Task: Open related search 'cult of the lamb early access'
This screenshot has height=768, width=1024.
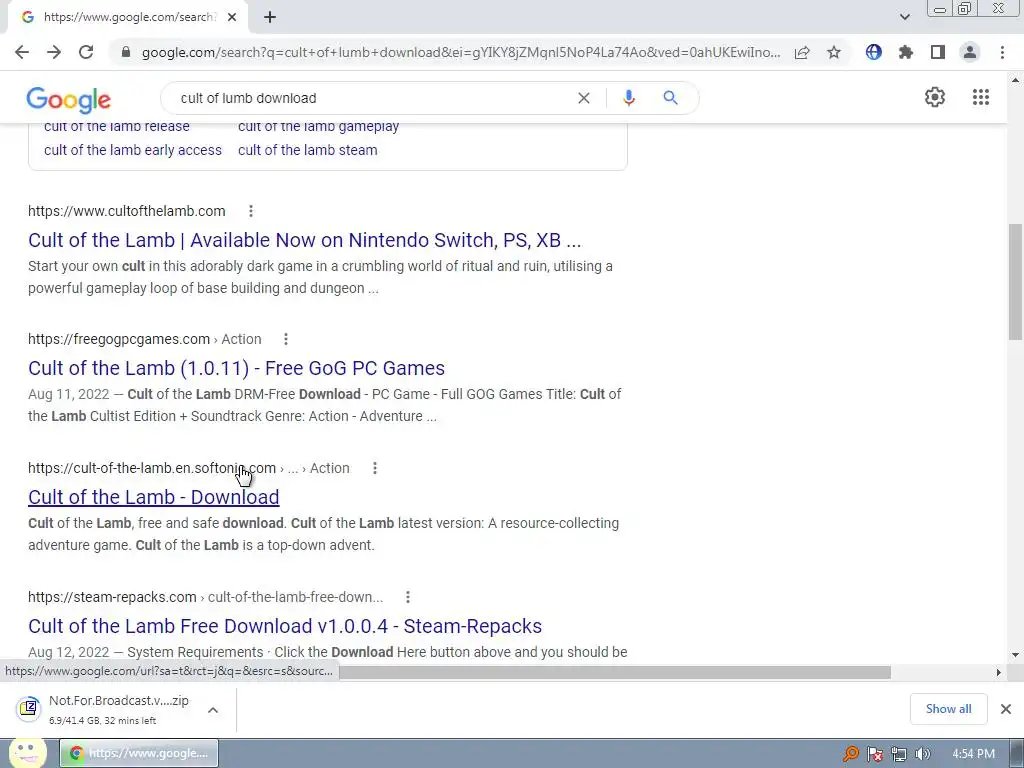Action: click(x=133, y=150)
